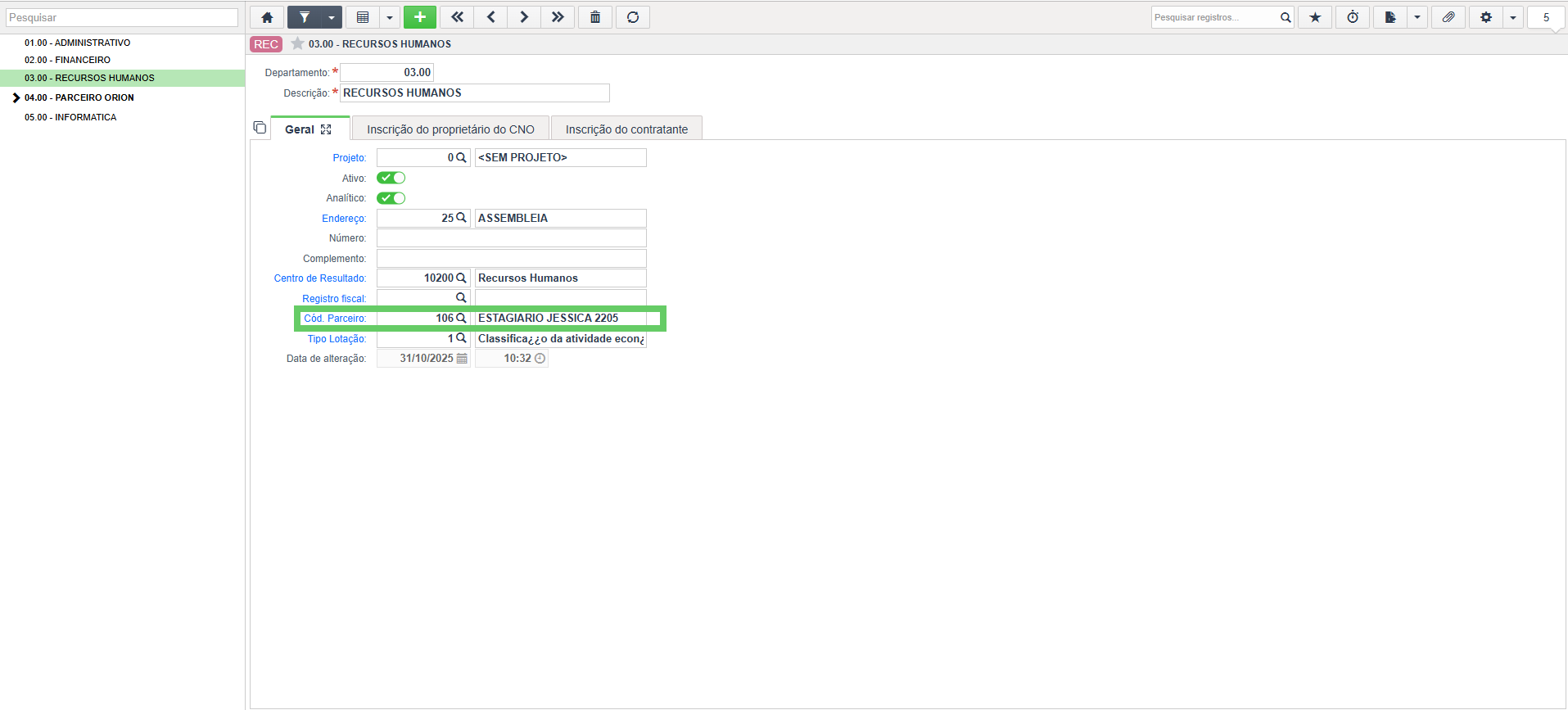Click the Pesquisar registros search field

click(1214, 17)
